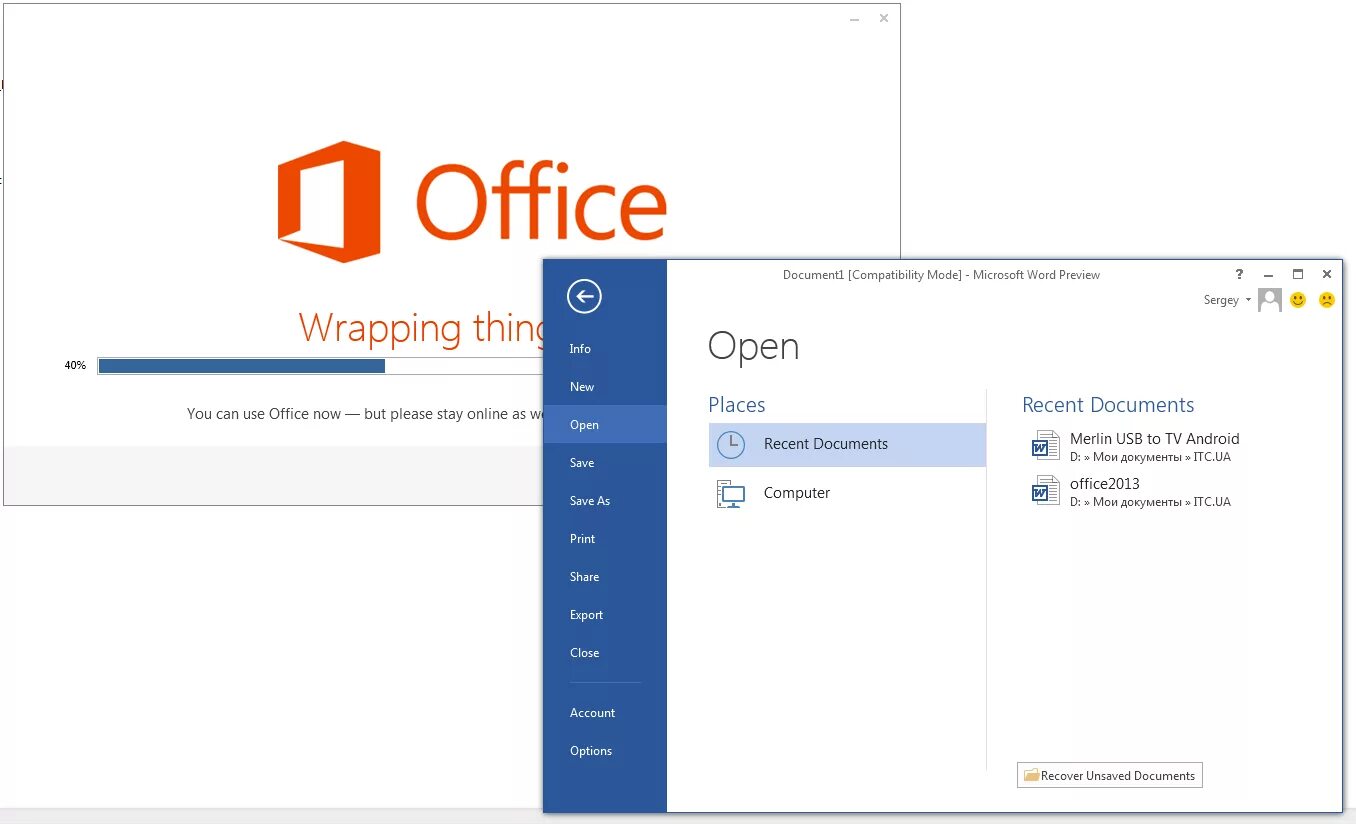Viewport: 1356px width, 824px height.
Task: Send a frown feedback icon
Action: [1327, 299]
